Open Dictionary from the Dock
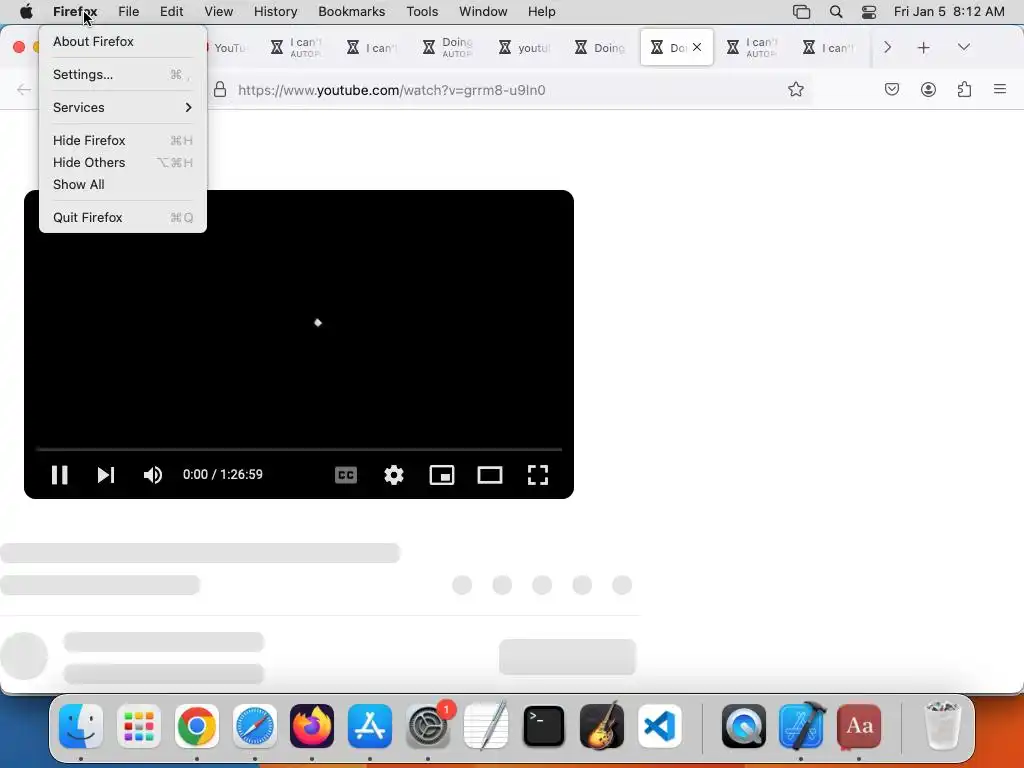Viewport: 1024px width, 768px height. pos(859,726)
